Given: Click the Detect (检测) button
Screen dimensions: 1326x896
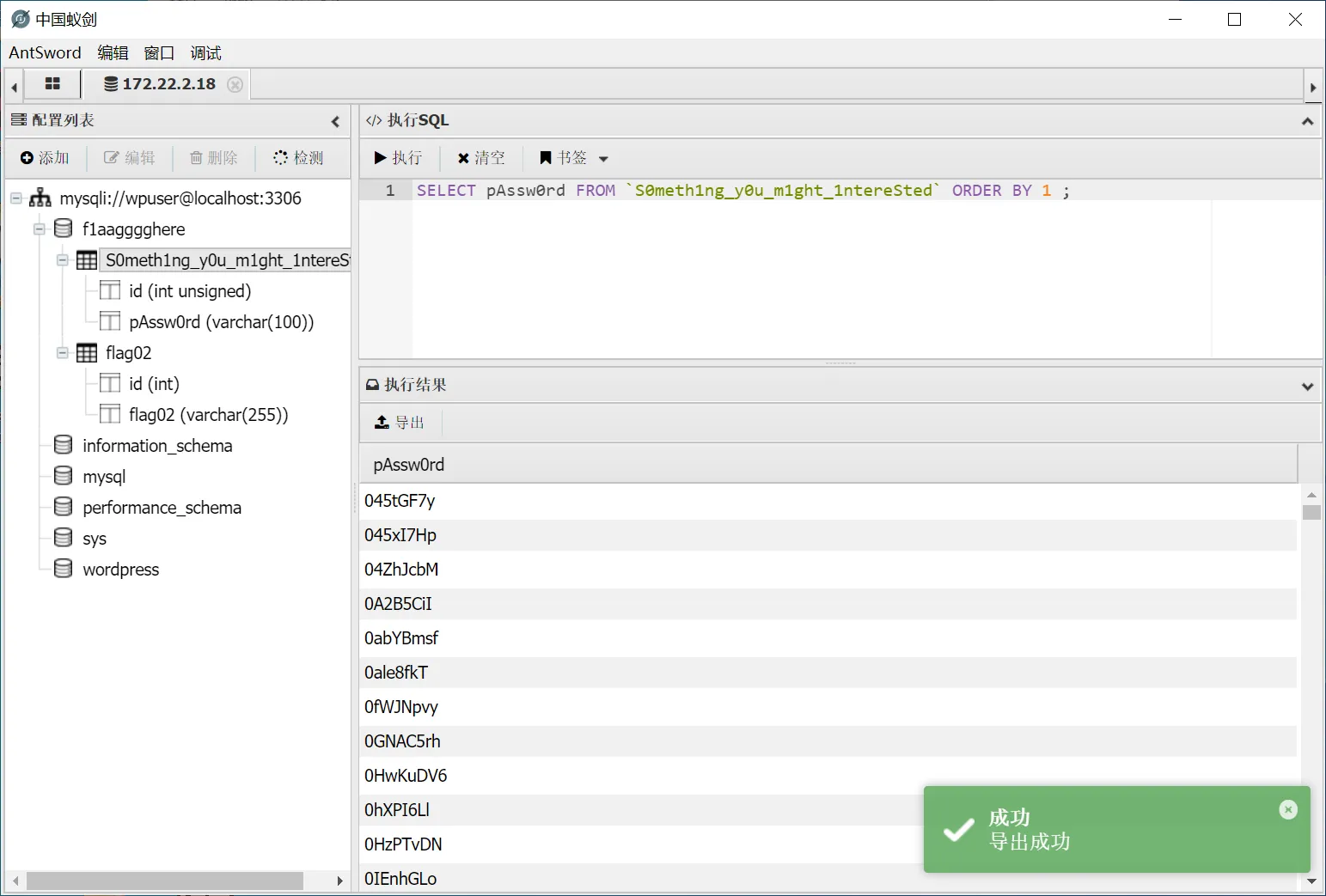Looking at the screenshot, I should (x=298, y=158).
